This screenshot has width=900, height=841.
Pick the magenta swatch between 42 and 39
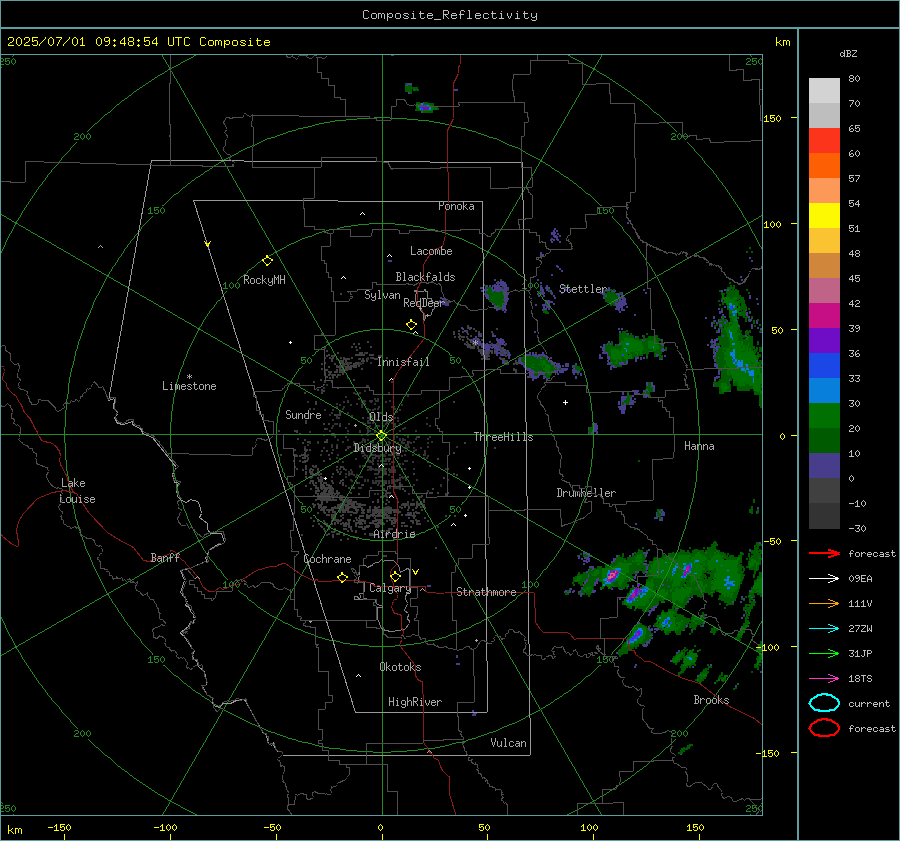click(x=824, y=316)
